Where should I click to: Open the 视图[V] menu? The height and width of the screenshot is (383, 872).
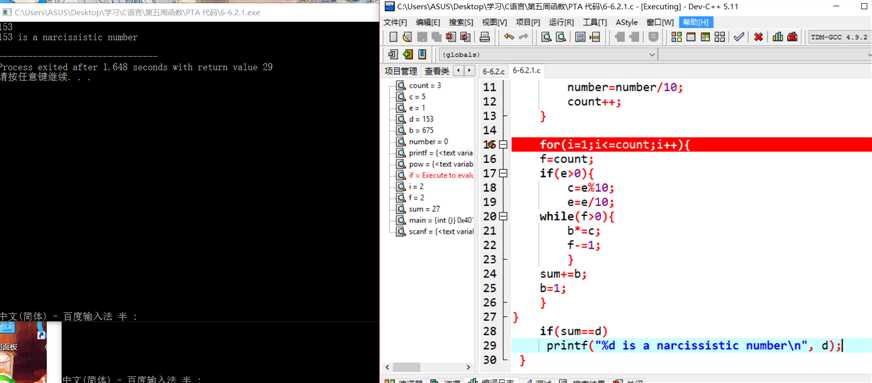pyautogui.click(x=494, y=22)
